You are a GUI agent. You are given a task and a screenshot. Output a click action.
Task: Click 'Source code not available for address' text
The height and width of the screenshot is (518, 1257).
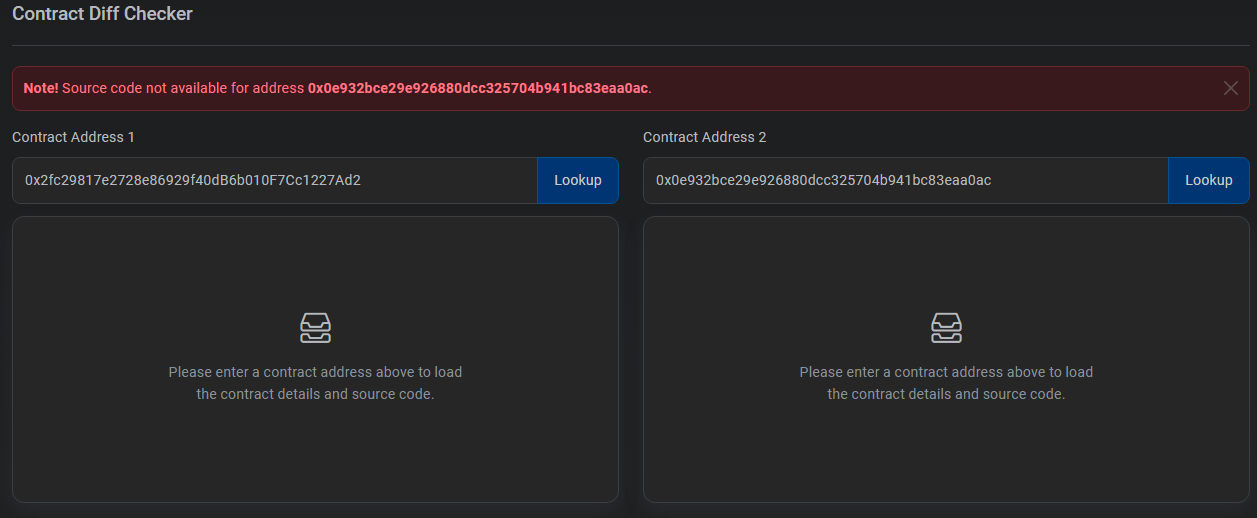coord(183,88)
